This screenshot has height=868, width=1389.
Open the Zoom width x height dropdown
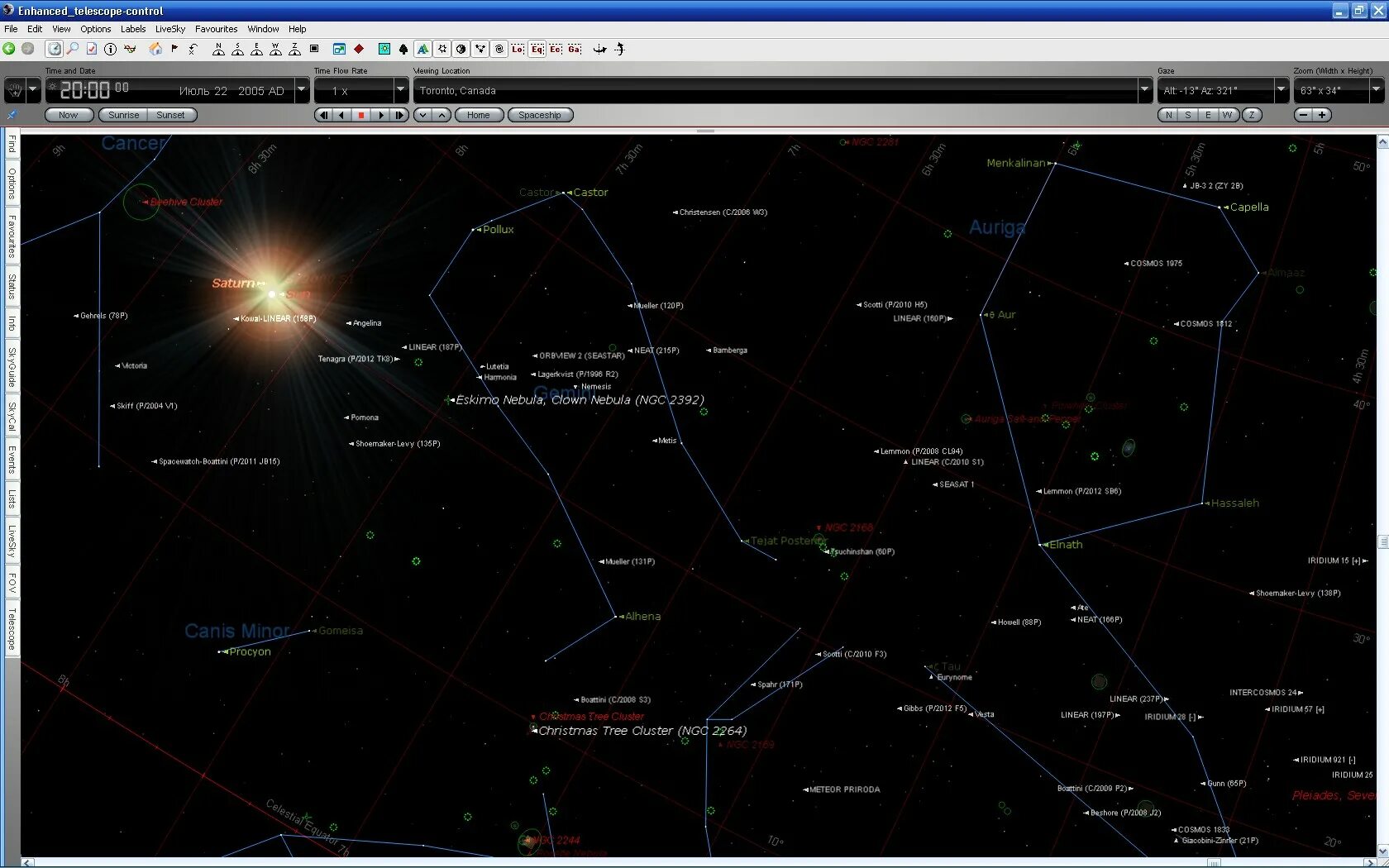pos(1377,90)
